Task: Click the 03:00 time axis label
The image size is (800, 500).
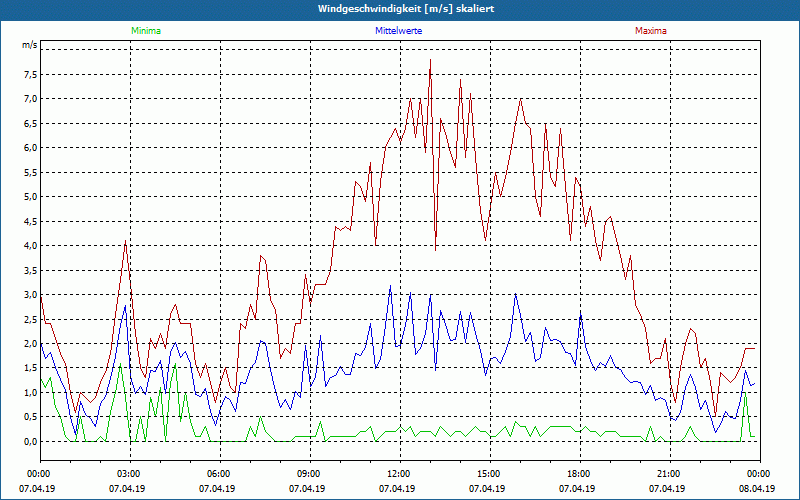Action: click(x=130, y=474)
